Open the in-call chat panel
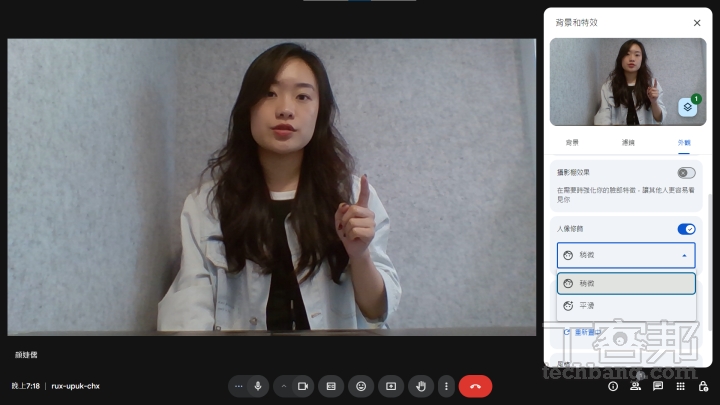The image size is (720, 405). (658, 386)
